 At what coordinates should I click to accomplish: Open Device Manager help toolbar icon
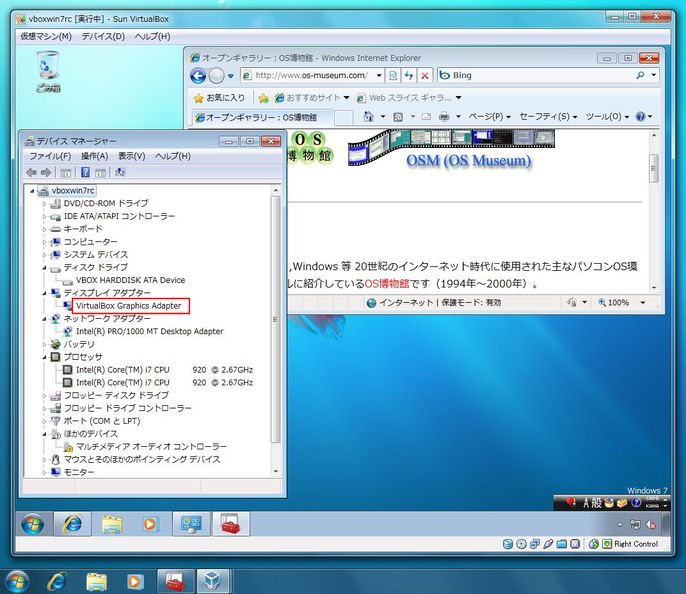tap(85, 172)
